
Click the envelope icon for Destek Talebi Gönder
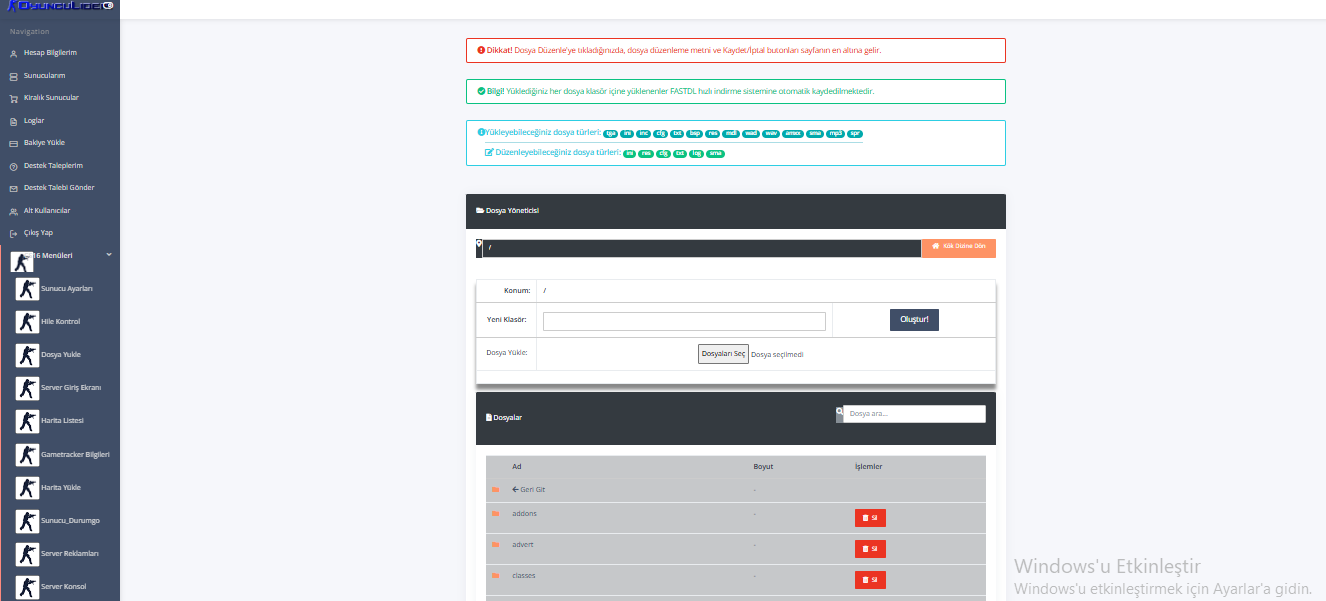click(13, 188)
